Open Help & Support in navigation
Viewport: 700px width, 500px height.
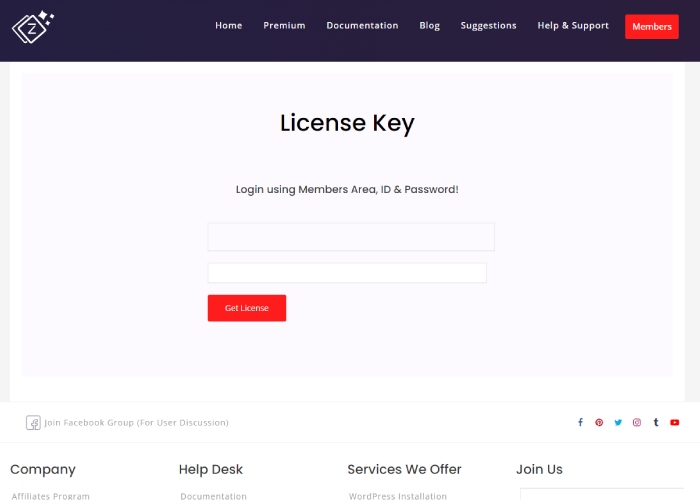tap(573, 26)
